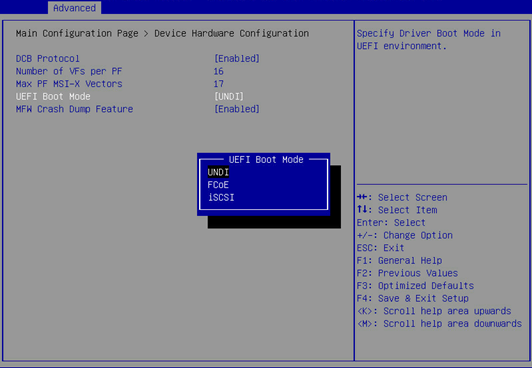Select the DCB Protocol setting label
The width and height of the screenshot is (532, 368).
coord(48,59)
